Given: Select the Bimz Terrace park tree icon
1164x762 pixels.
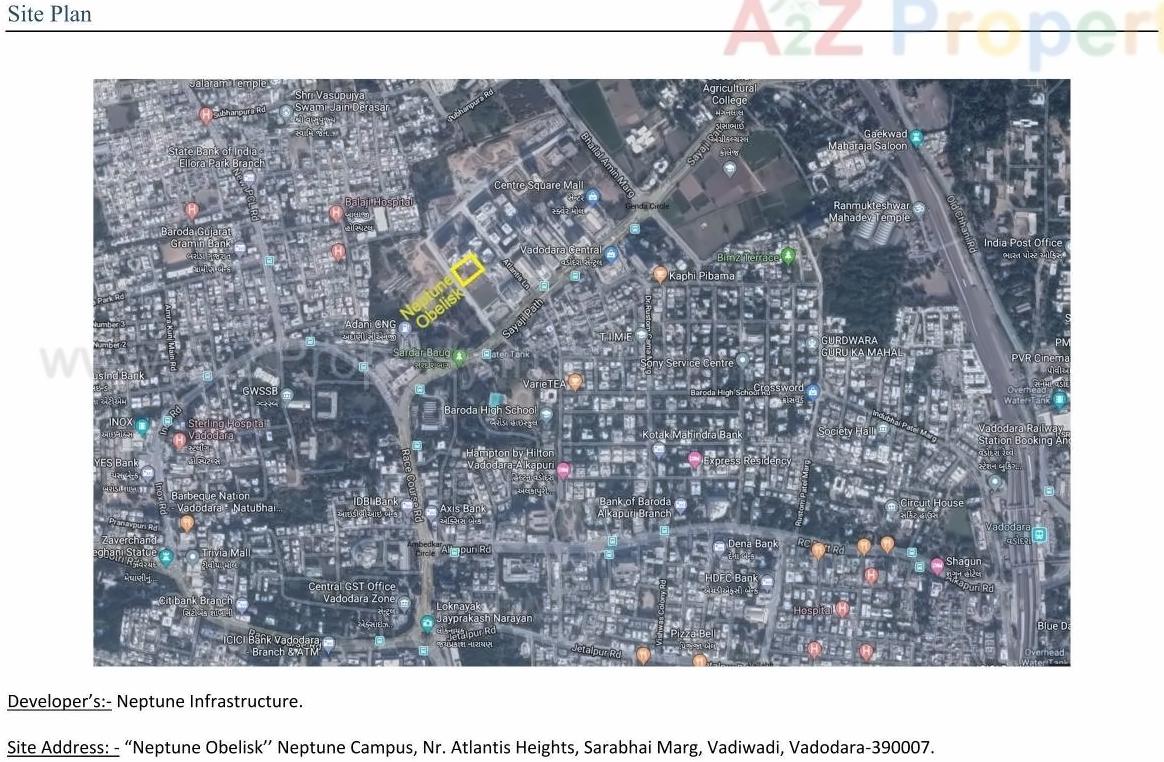Looking at the screenshot, I should coord(787,256).
